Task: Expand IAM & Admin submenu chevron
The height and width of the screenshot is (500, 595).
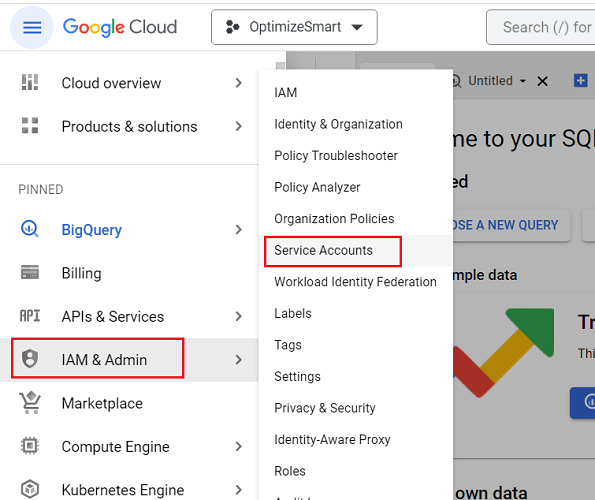Action: (238, 360)
